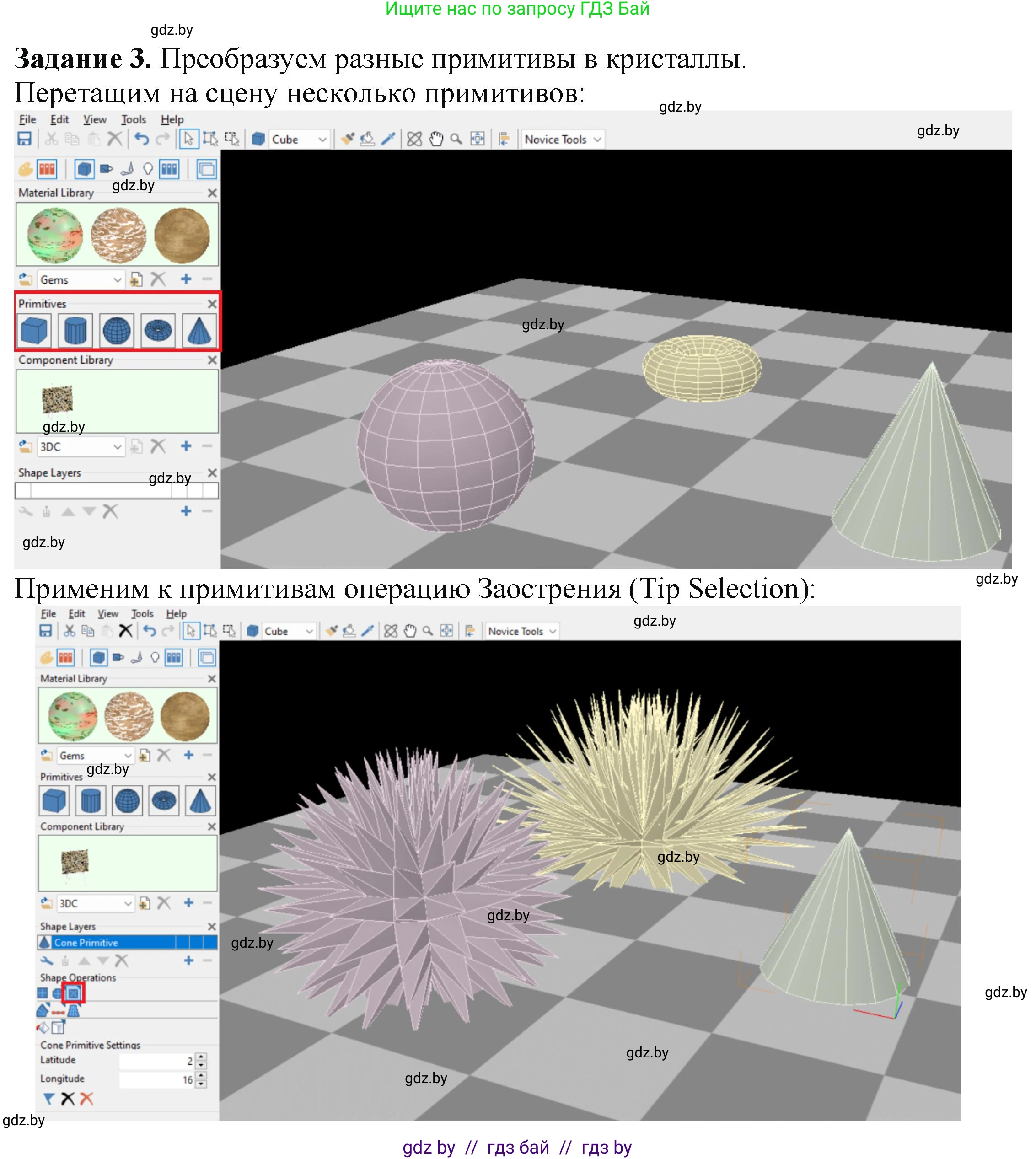Close the red-outlined Primitives panel with its X
Screen dimensions: 1036x1159
(x=212, y=304)
